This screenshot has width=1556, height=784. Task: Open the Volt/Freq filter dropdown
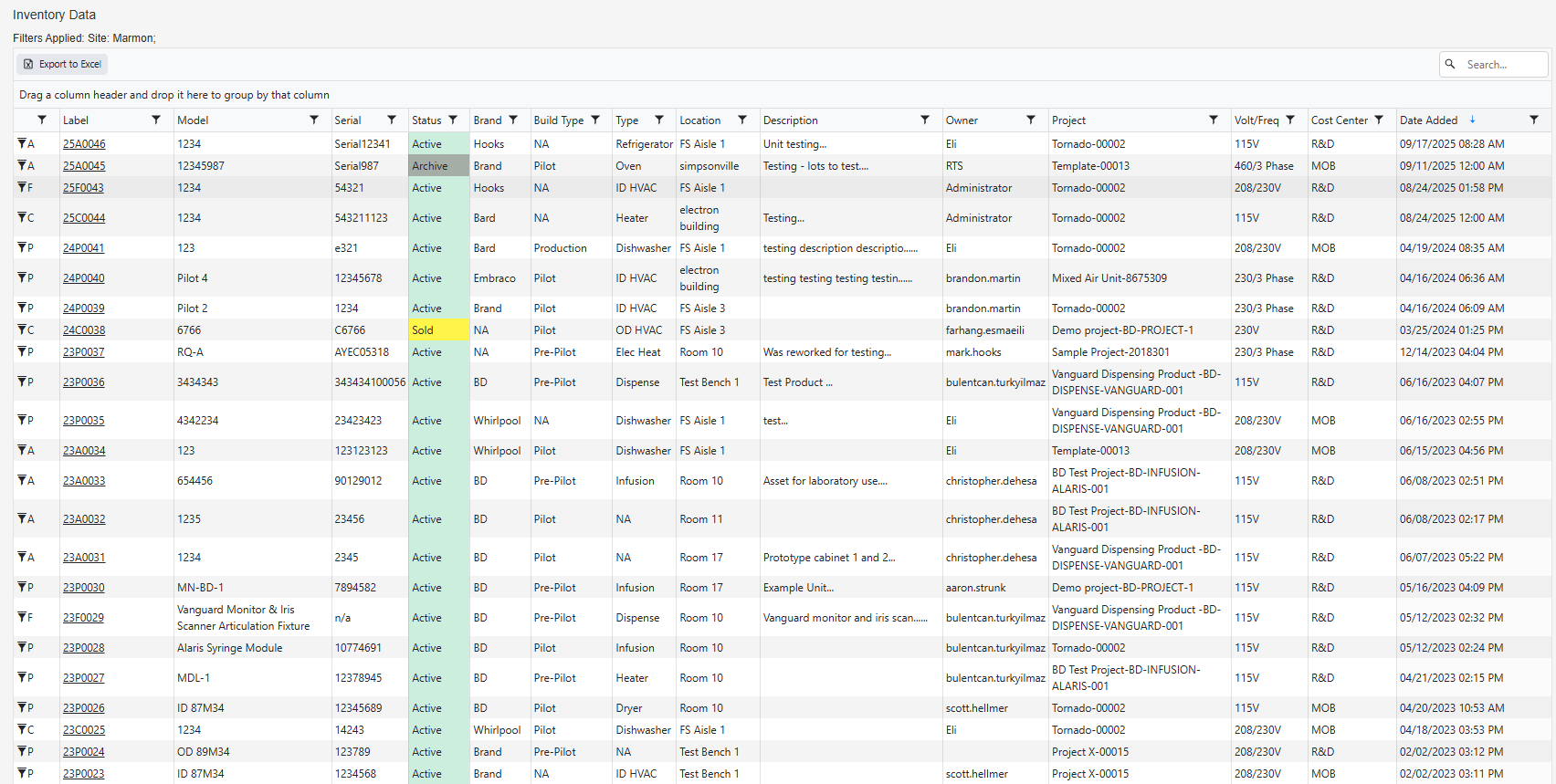point(1290,120)
